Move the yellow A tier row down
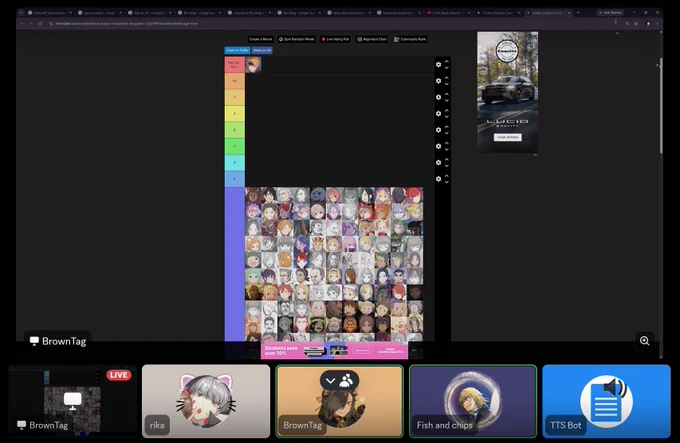 pos(447,117)
